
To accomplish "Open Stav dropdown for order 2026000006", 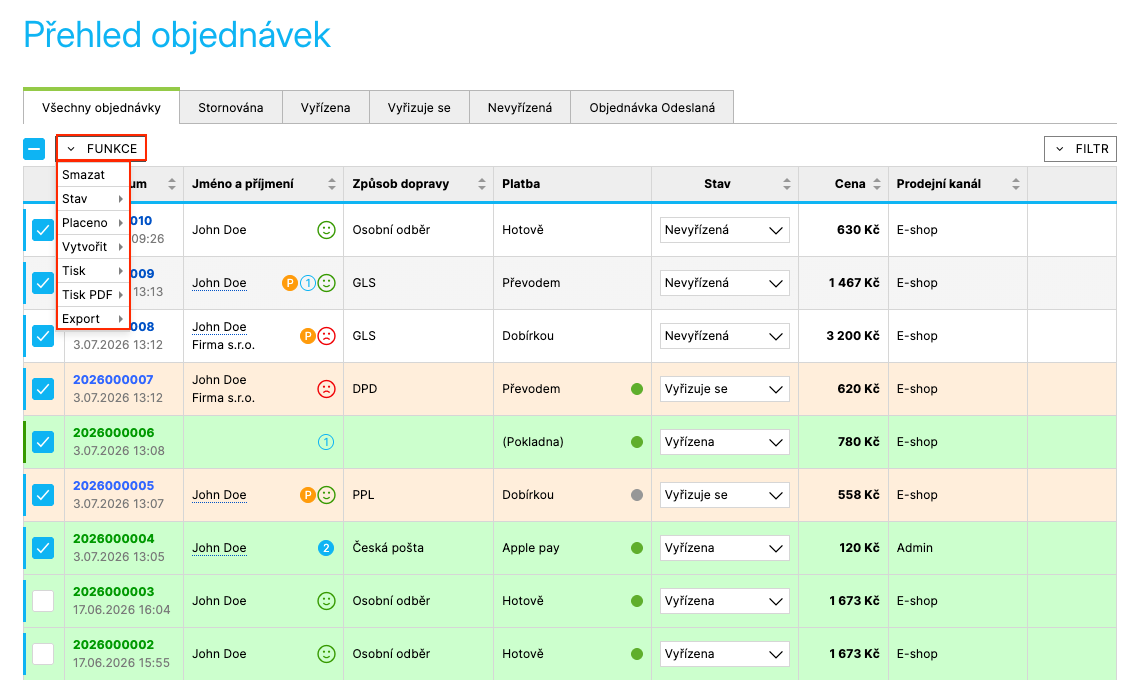I will click(x=724, y=442).
